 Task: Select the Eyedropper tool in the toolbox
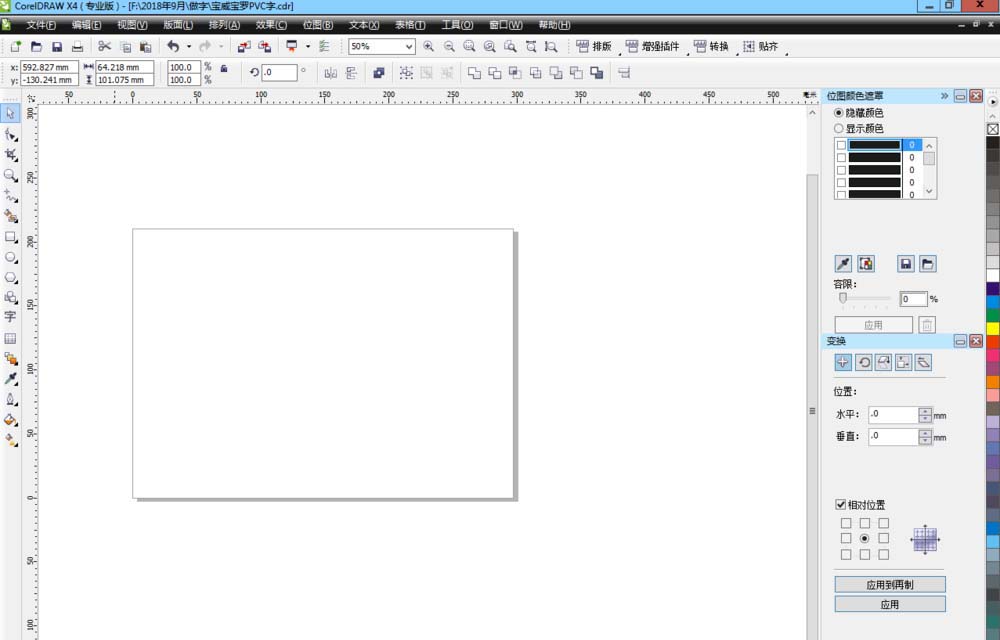point(10,379)
